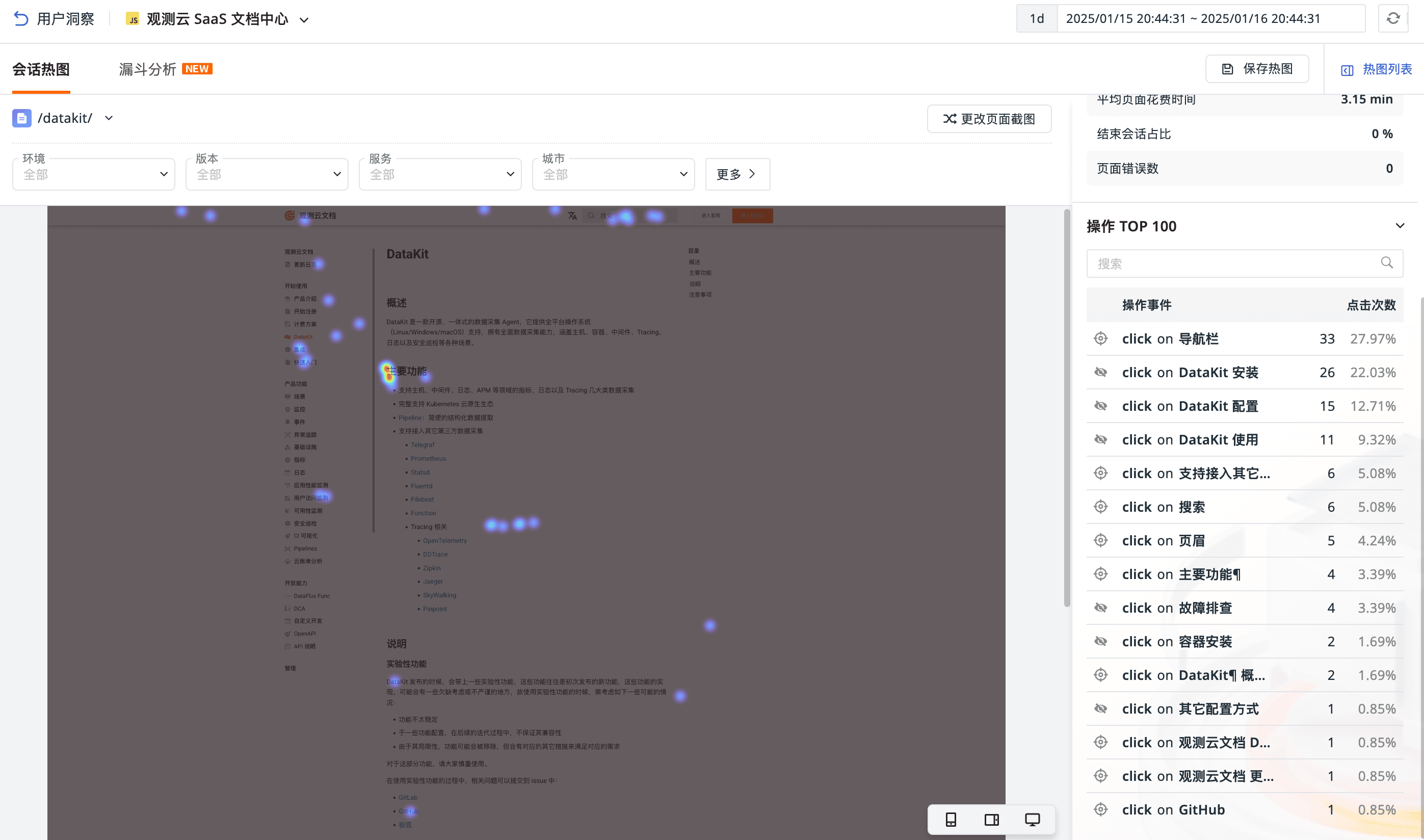Image resolution: width=1424 pixels, height=840 pixels.
Task: Toggle hidden-eye icon for 故障排查 row
Action: [1101, 608]
